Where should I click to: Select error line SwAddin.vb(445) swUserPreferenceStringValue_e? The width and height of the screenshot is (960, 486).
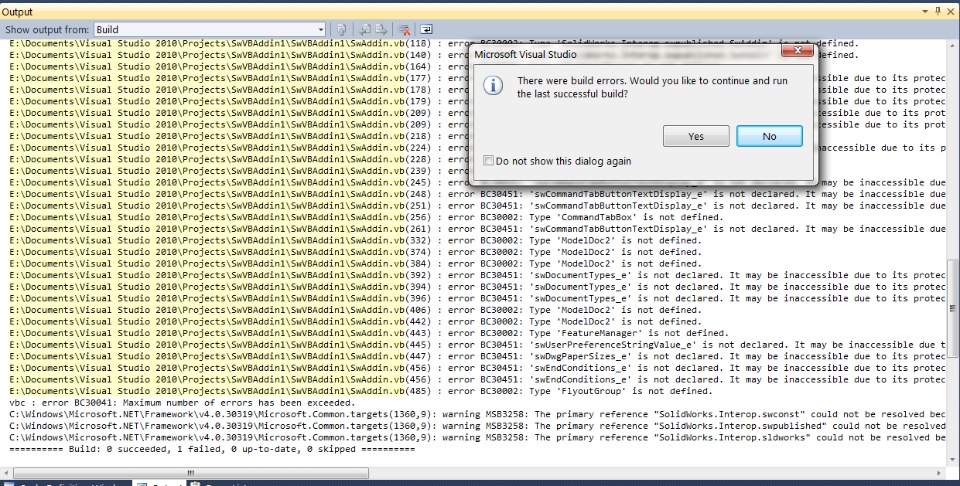(478, 345)
